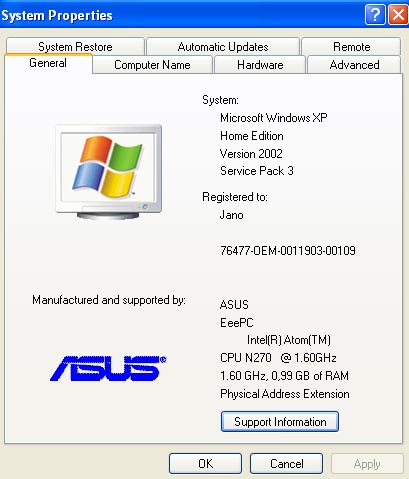This screenshot has height=479, width=409.
Task: Click the greyed-out Apply button
Action: pyautogui.click(x=367, y=464)
